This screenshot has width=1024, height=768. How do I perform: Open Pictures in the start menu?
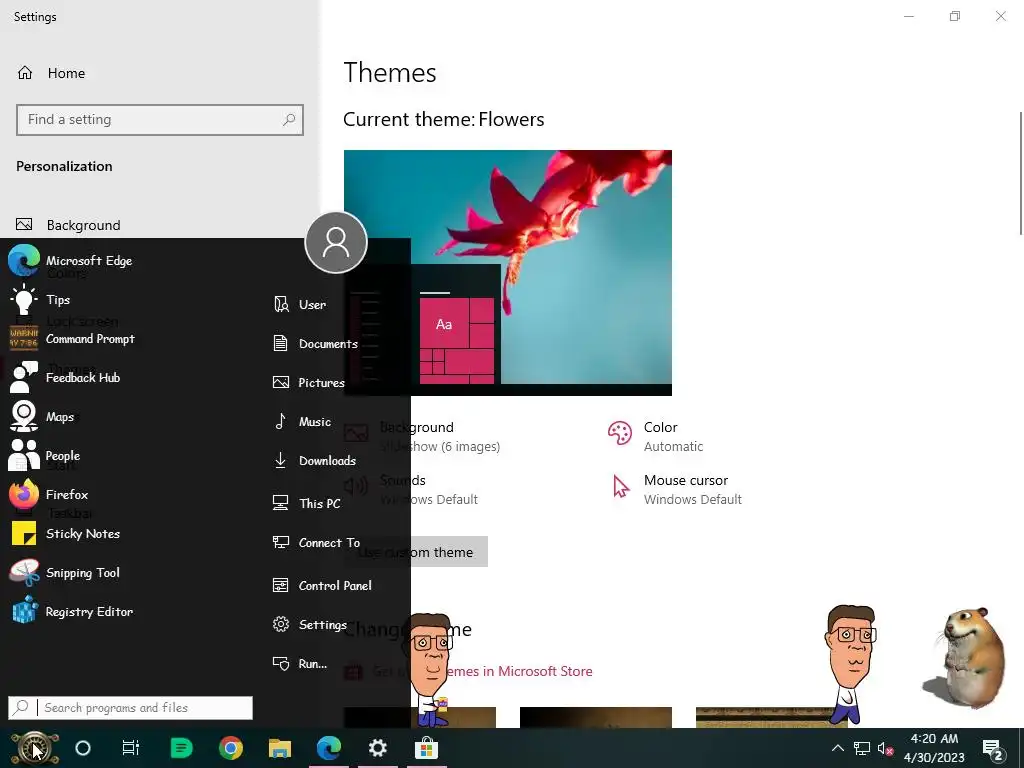309,383
